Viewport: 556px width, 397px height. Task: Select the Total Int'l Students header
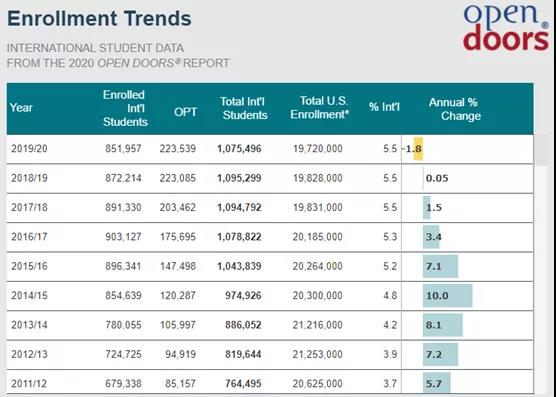(x=243, y=108)
